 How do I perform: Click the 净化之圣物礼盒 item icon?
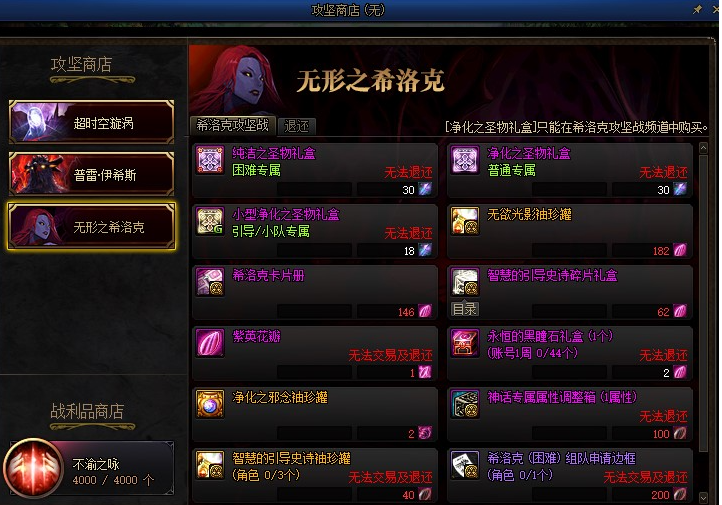[x=465, y=159]
